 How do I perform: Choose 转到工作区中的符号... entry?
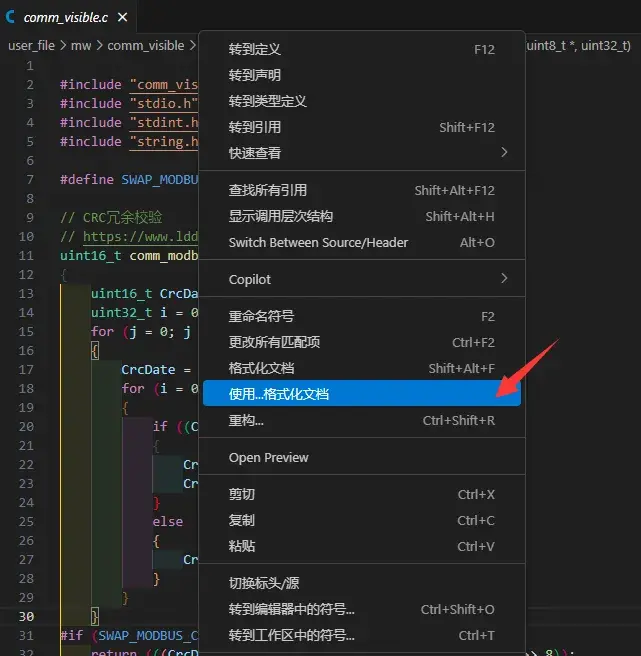362,635
